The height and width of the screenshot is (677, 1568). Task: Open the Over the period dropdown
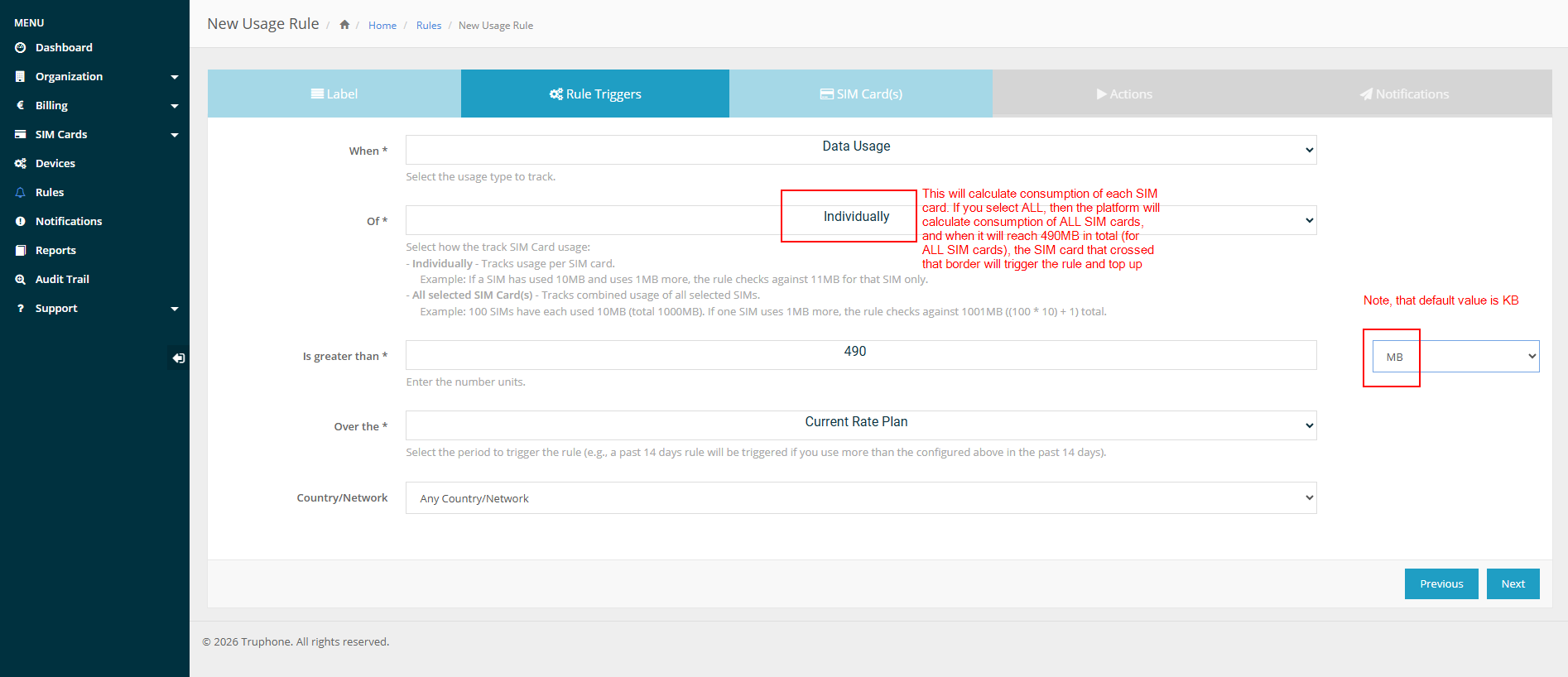coord(860,425)
